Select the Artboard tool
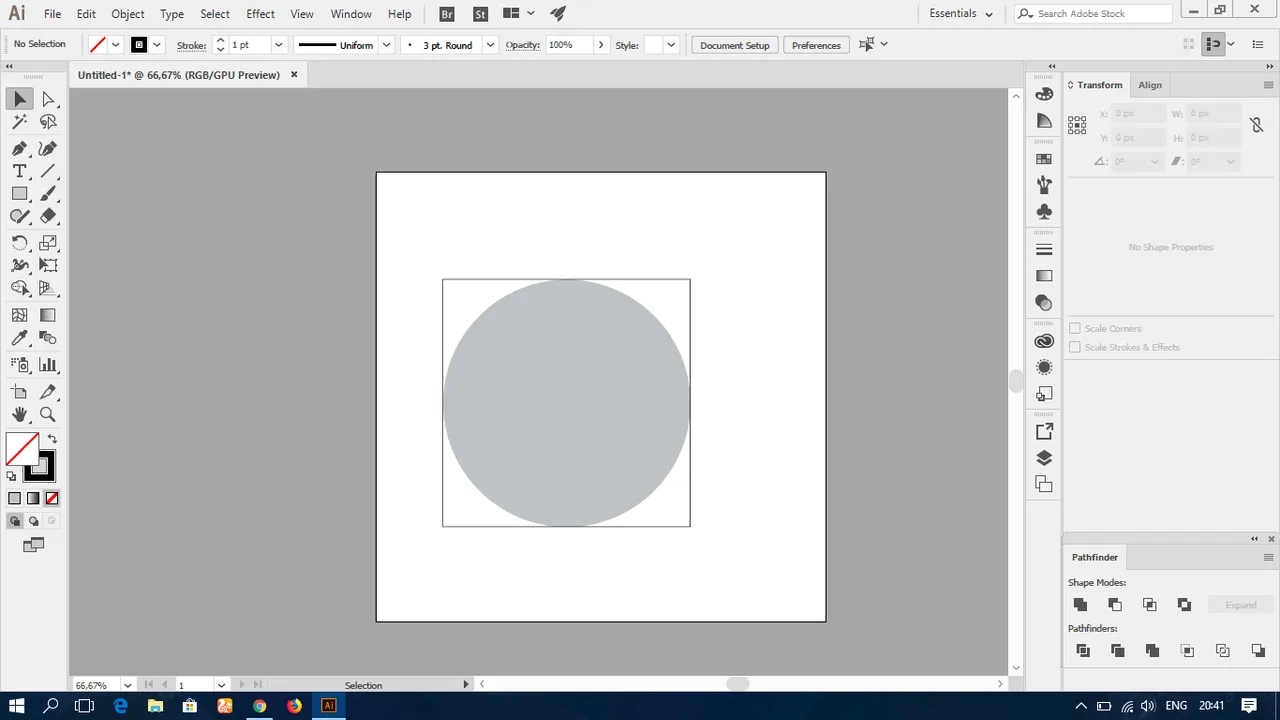The image size is (1280, 720). pyautogui.click(x=20, y=392)
